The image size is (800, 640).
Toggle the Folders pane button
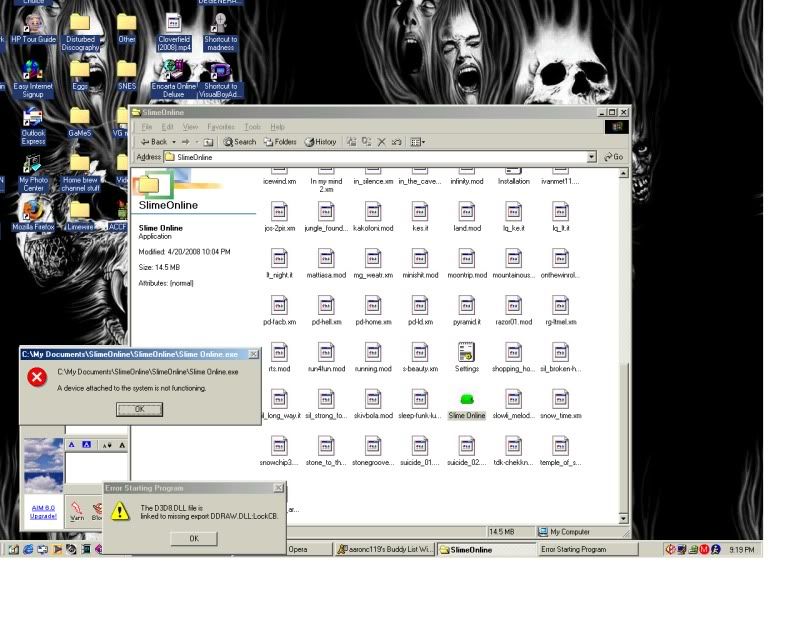click(280, 142)
